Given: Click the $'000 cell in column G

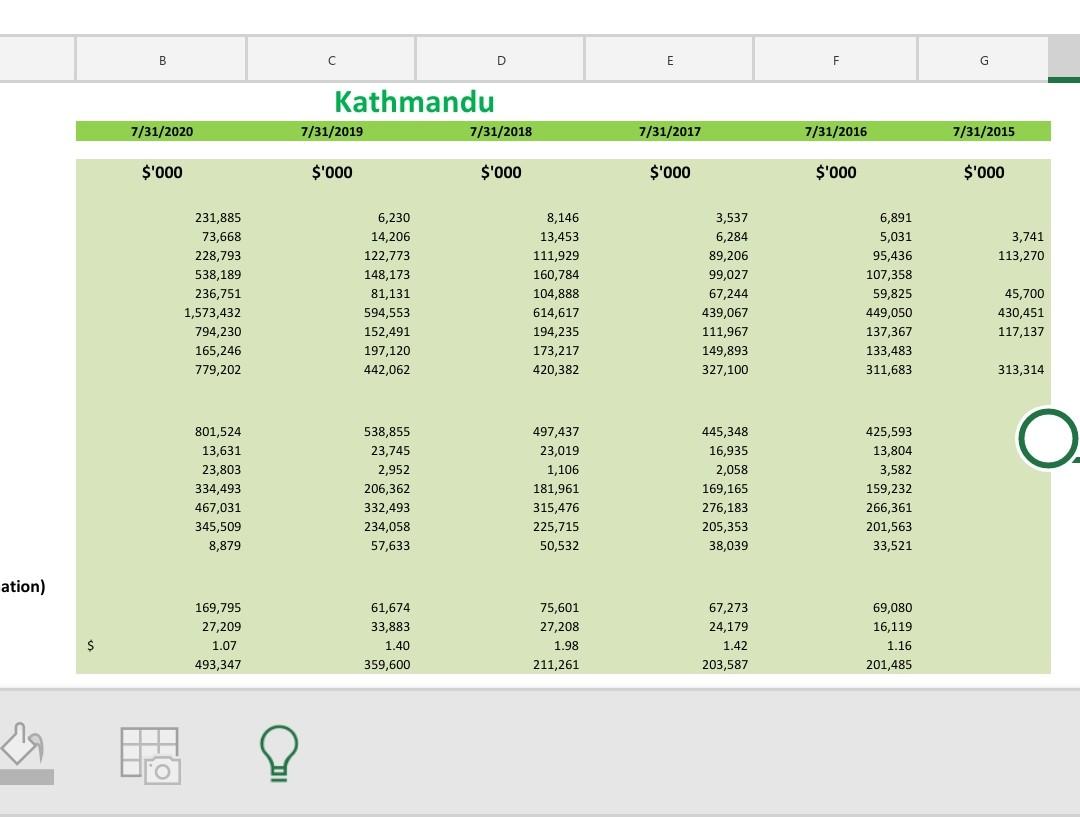Looking at the screenshot, I should pyautogui.click(x=984, y=172).
